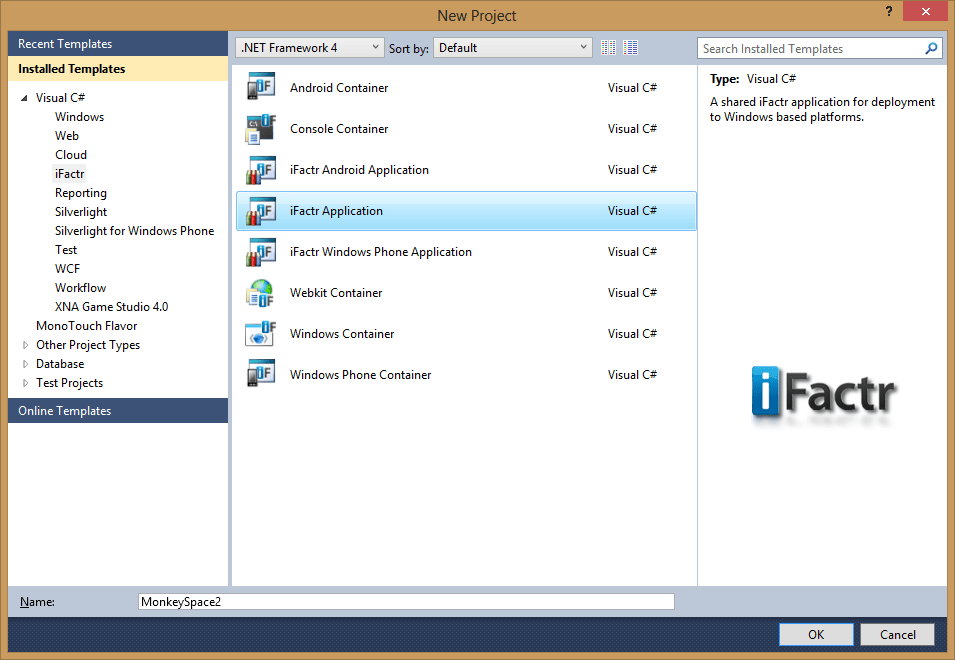Image resolution: width=955 pixels, height=660 pixels.
Task: Collapse the Visual C# tree node
Action: pos(24,98)
